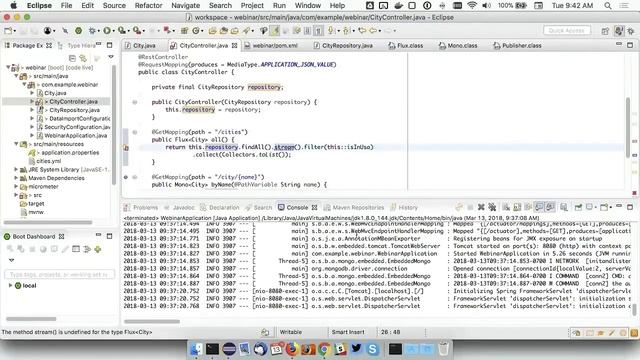This screenshot has height=360, width=640.
Task: Open the Run menu in menu bar
Action: pyautogui.click(x=279, y=5)
